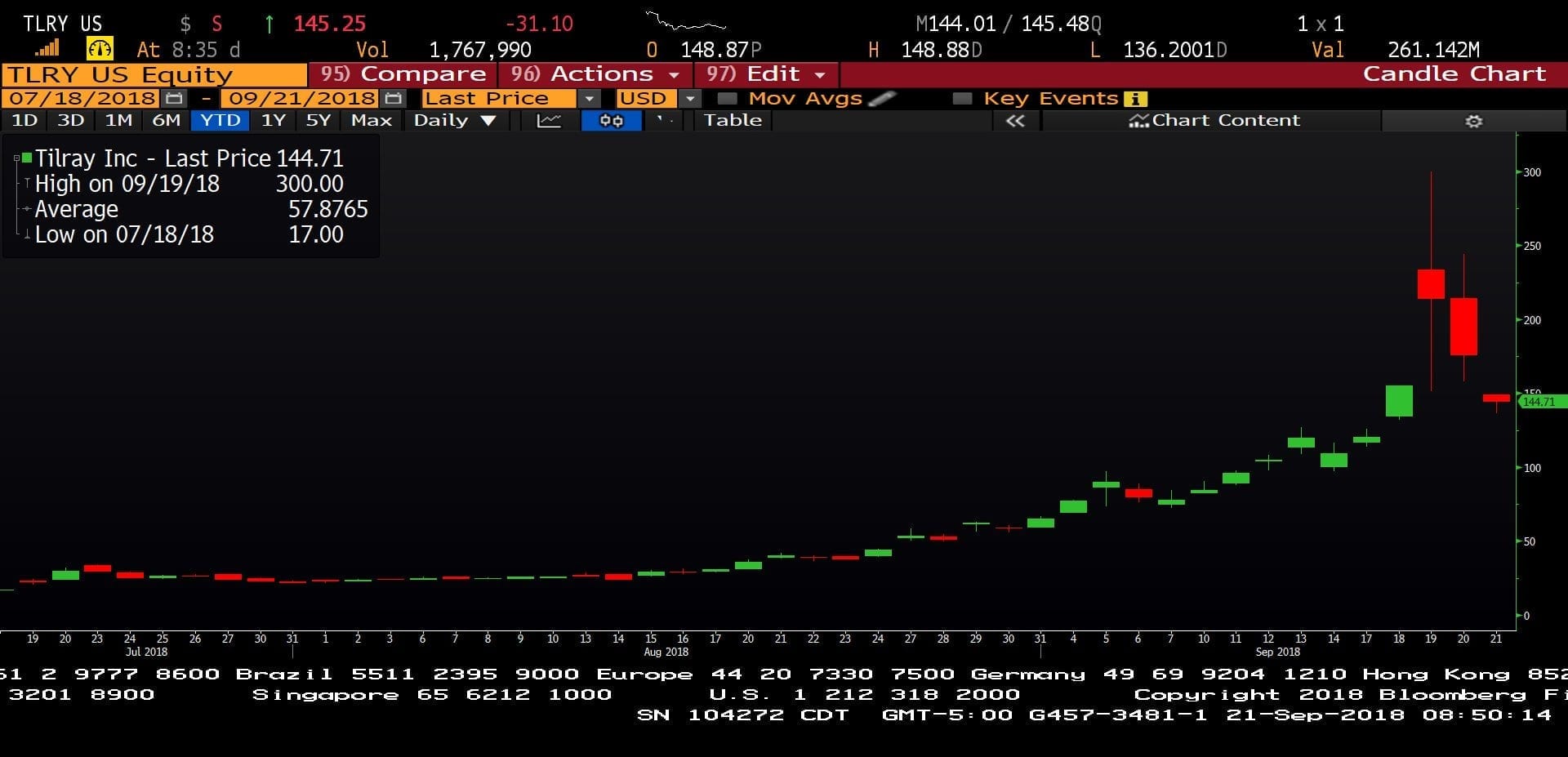Expand the USD currency dropdown arrow
1568x757 pixels.
[691, 99]
